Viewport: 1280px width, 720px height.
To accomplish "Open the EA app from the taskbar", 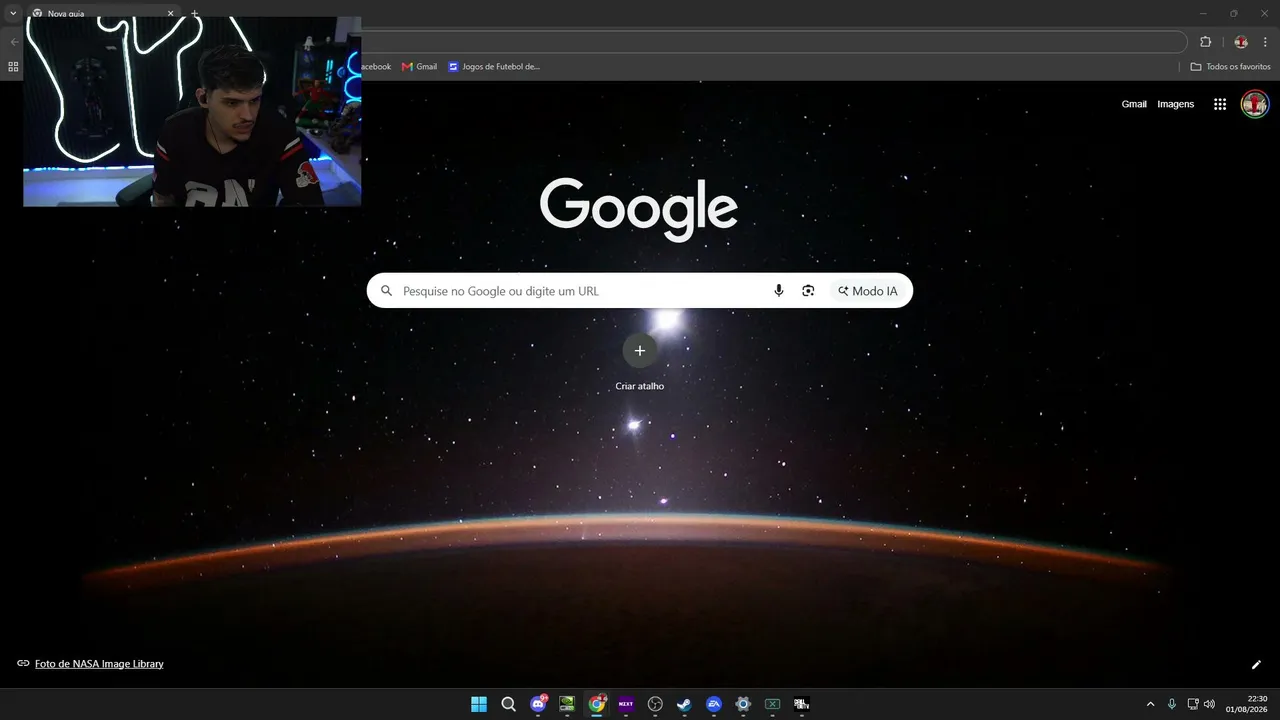I will click(x=714, y=704).
